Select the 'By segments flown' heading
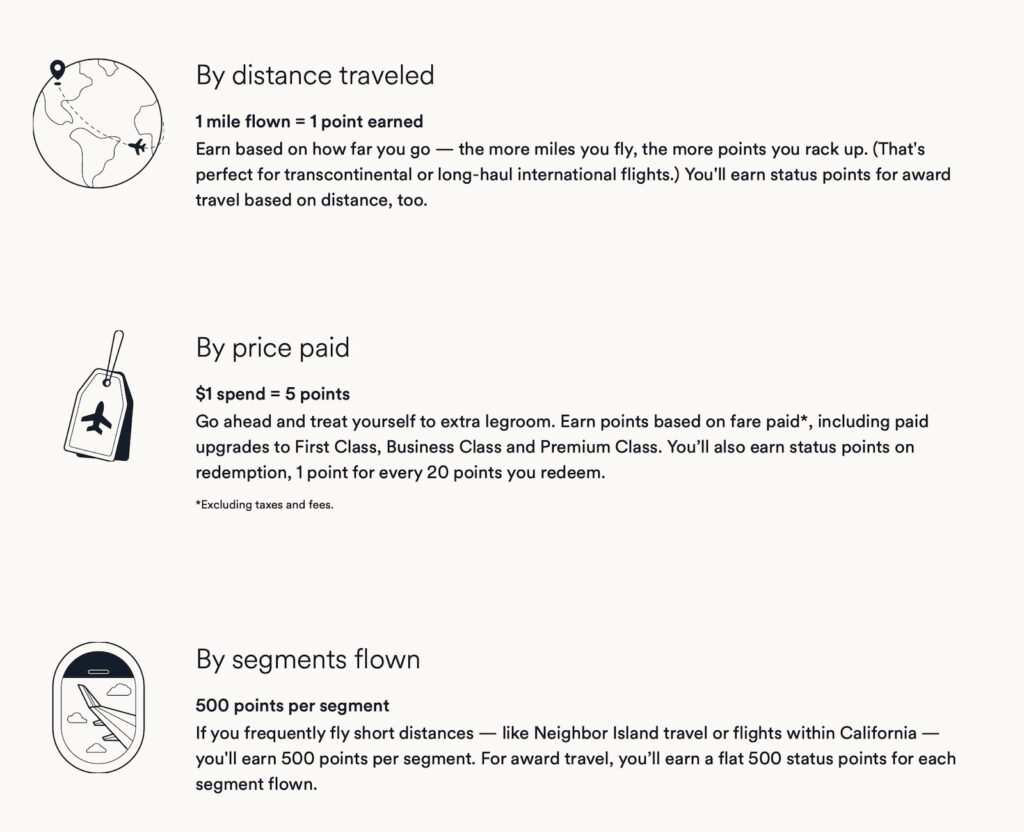 pos(308,659)
